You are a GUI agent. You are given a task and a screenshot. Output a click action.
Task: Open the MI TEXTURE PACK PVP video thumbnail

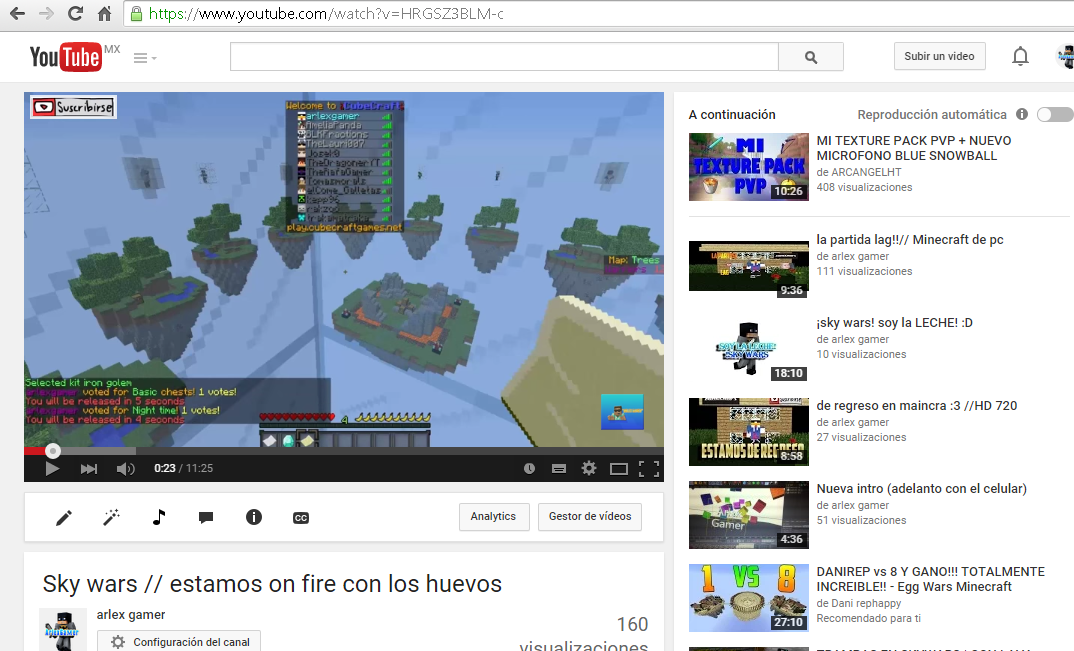coord(749,167)
